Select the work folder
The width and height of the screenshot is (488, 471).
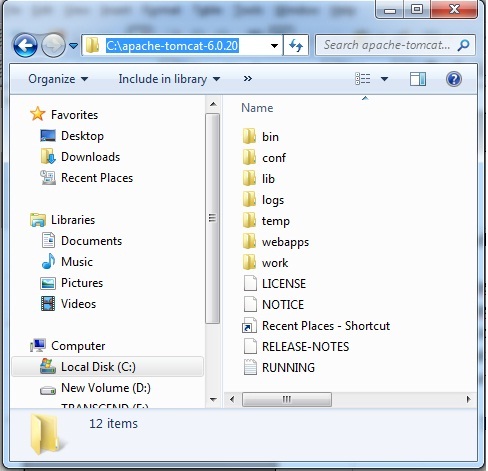pyautogui.click(x=266, y=263)
